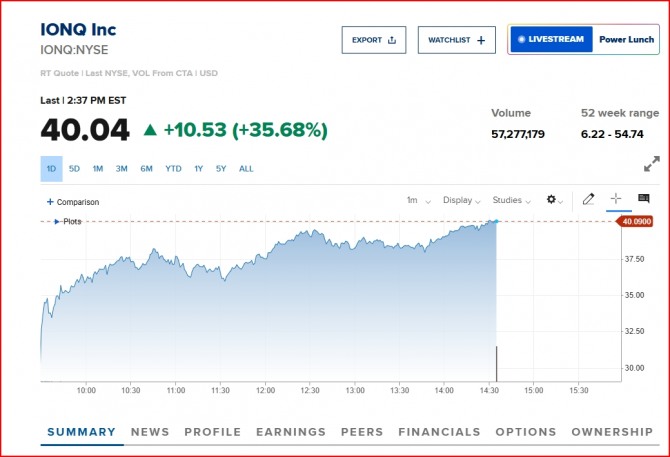Select the draw pencil tool
This screenshot has height=457, width=670.
click(589, 200)
